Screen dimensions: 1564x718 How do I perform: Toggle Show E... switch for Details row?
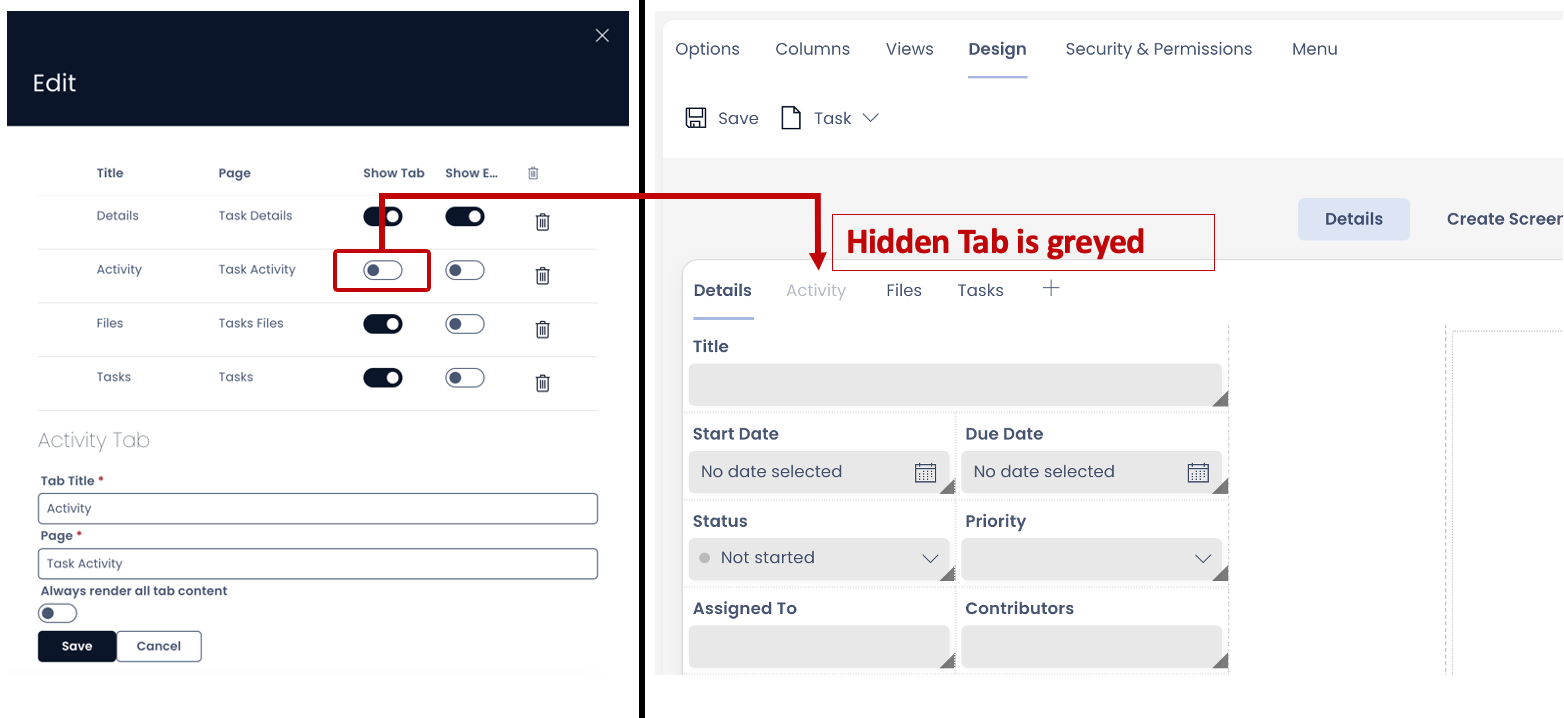(x=465, y=216)
